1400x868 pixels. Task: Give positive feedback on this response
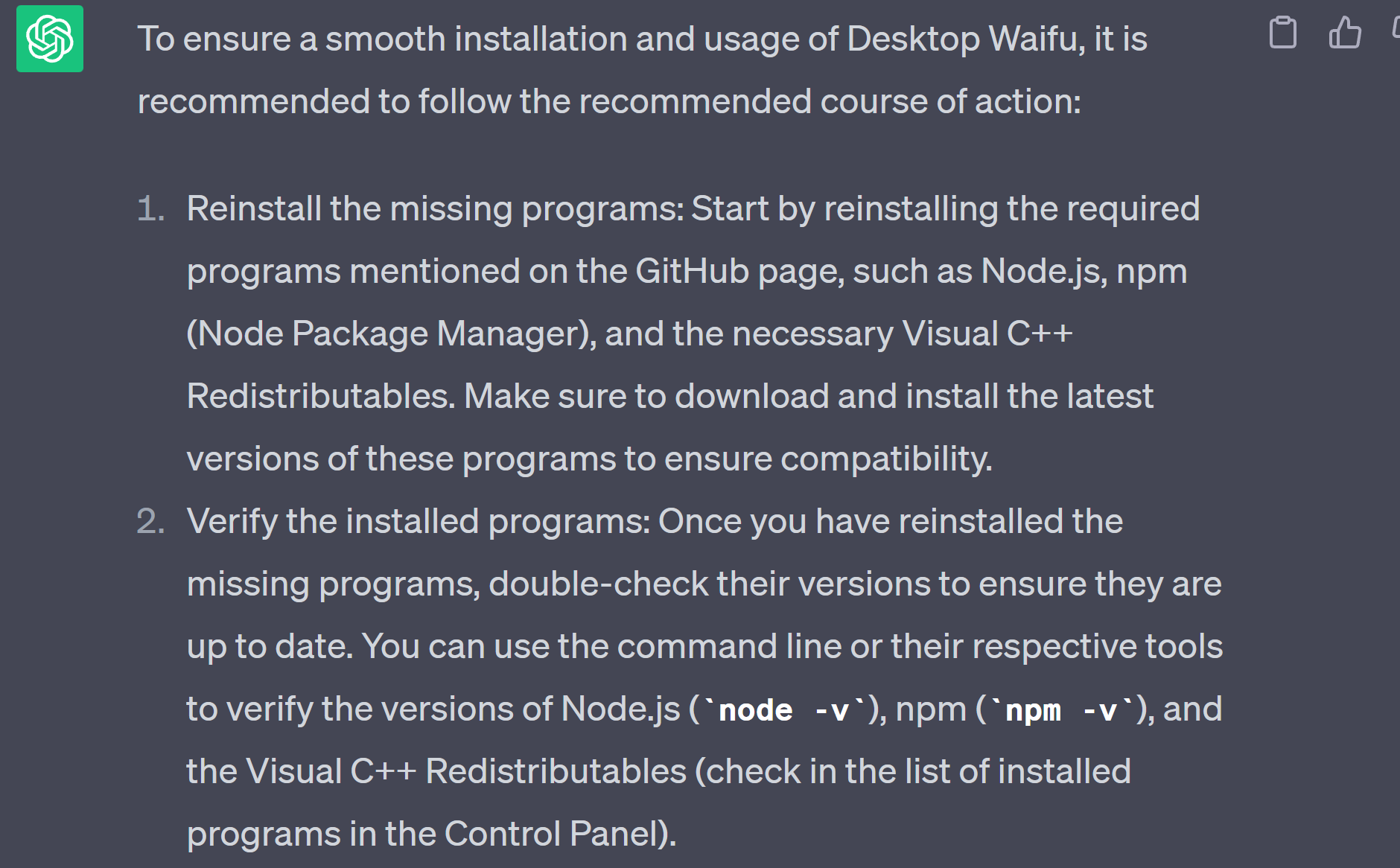point(1345,31)
